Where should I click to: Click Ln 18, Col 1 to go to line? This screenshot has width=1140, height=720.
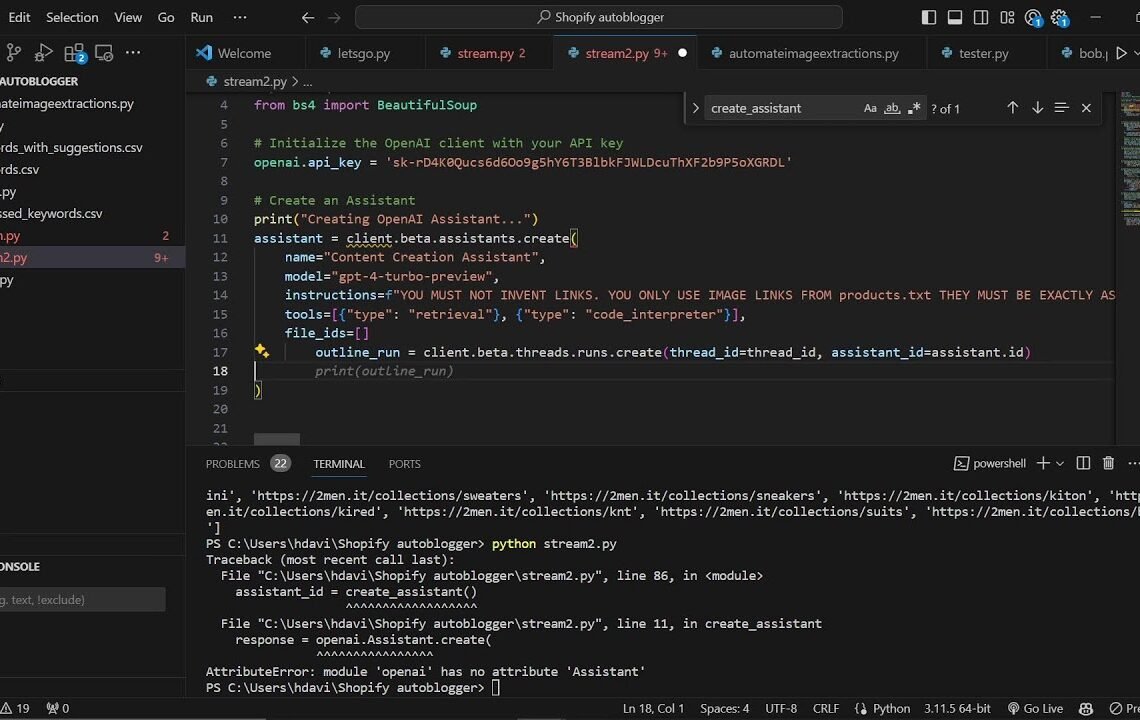(653, 708)
